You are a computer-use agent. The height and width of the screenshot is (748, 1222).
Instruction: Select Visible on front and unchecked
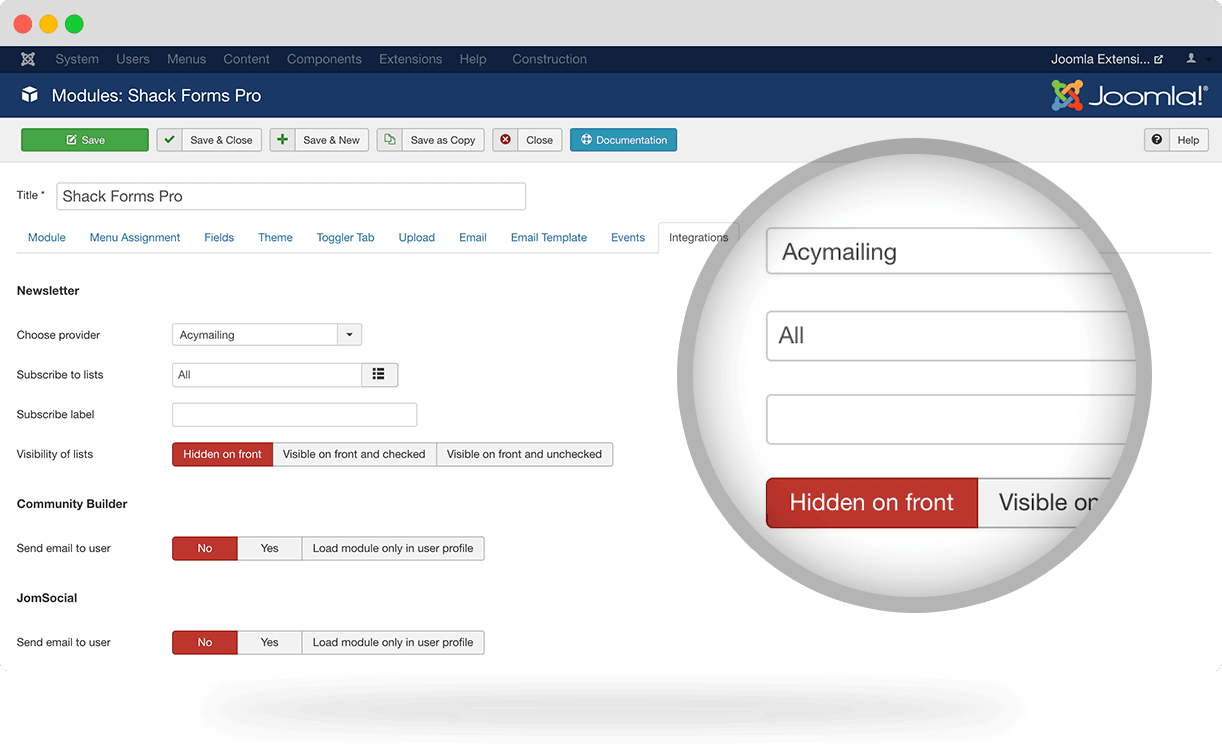(x=524, y=454)
